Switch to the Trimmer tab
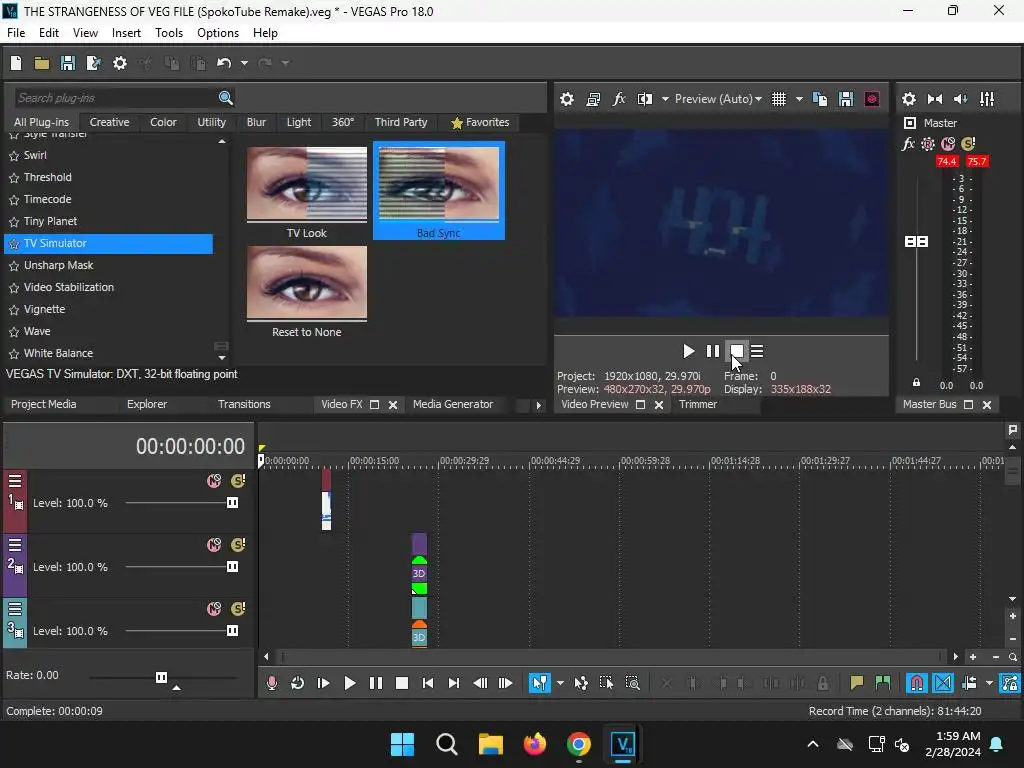The image size is (1024, 768). (x=697, y=404)
